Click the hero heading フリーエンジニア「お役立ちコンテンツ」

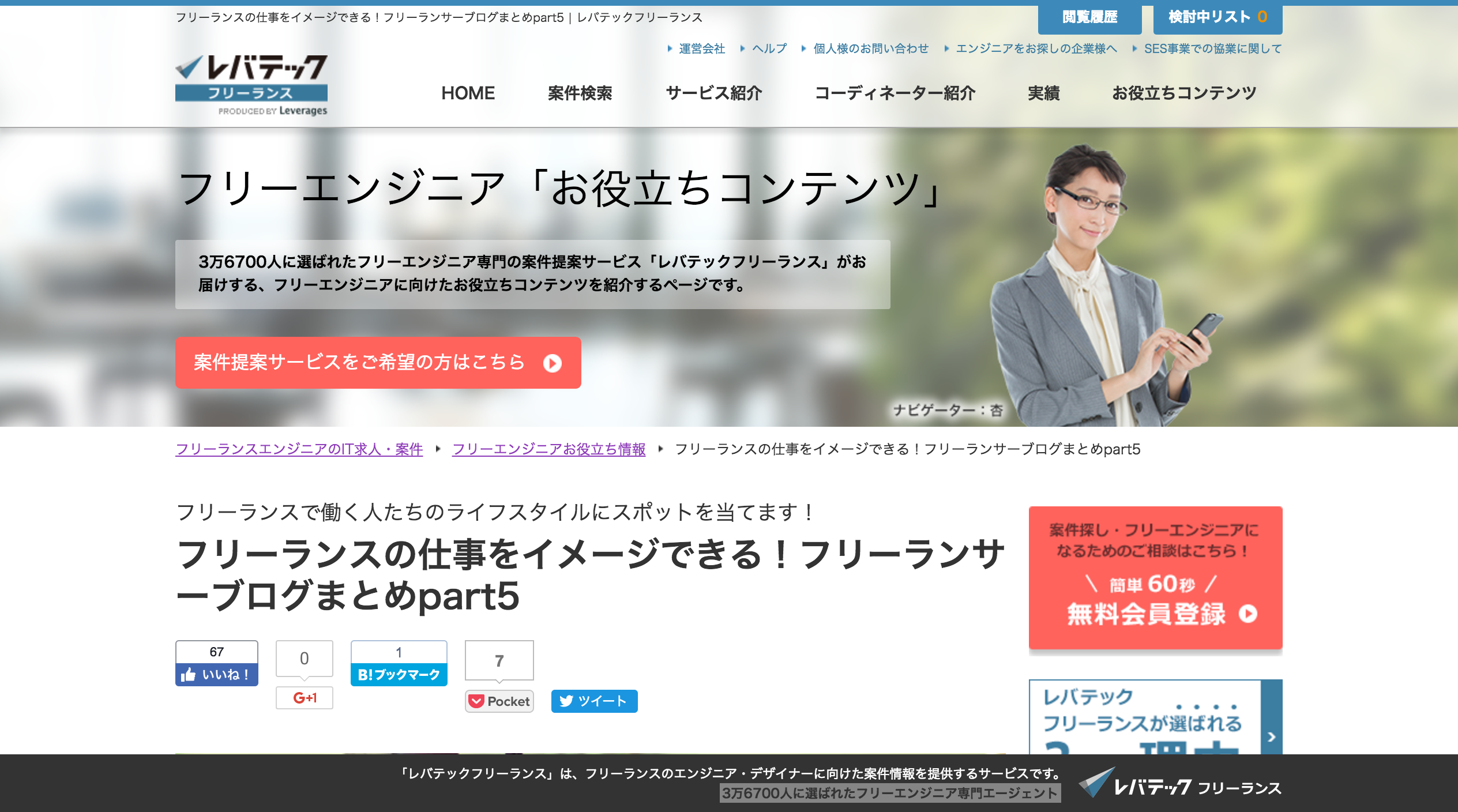pos(560,189)
